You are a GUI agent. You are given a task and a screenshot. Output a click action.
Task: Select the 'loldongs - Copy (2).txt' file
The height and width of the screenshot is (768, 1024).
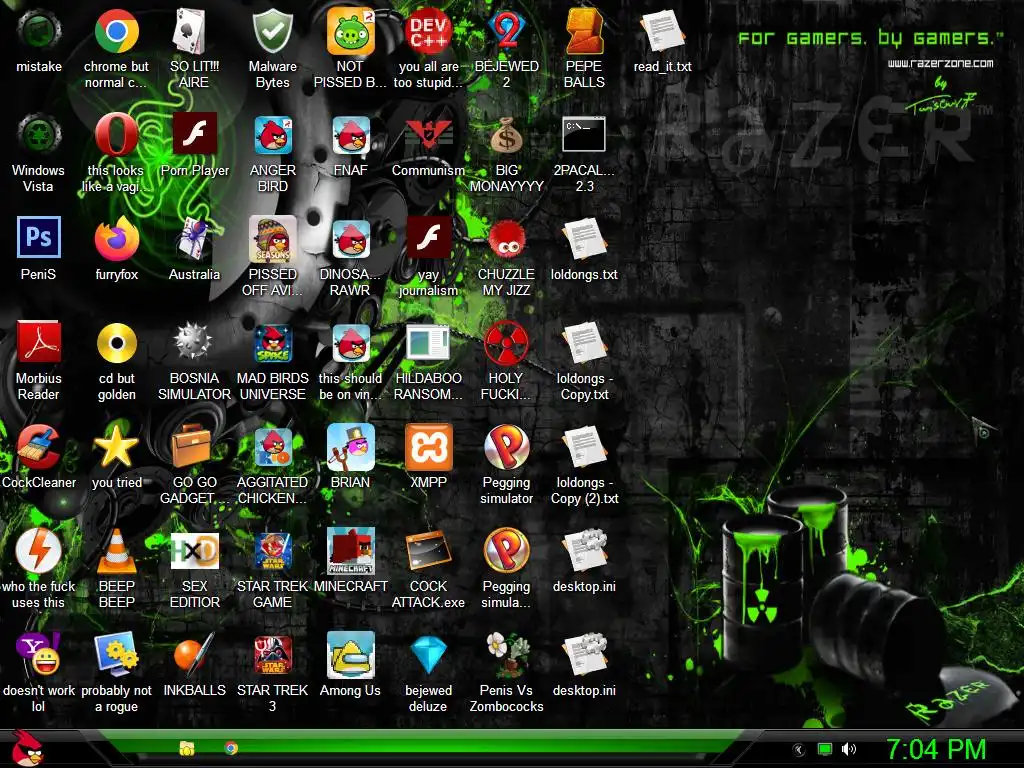click(x=584, y=447)
